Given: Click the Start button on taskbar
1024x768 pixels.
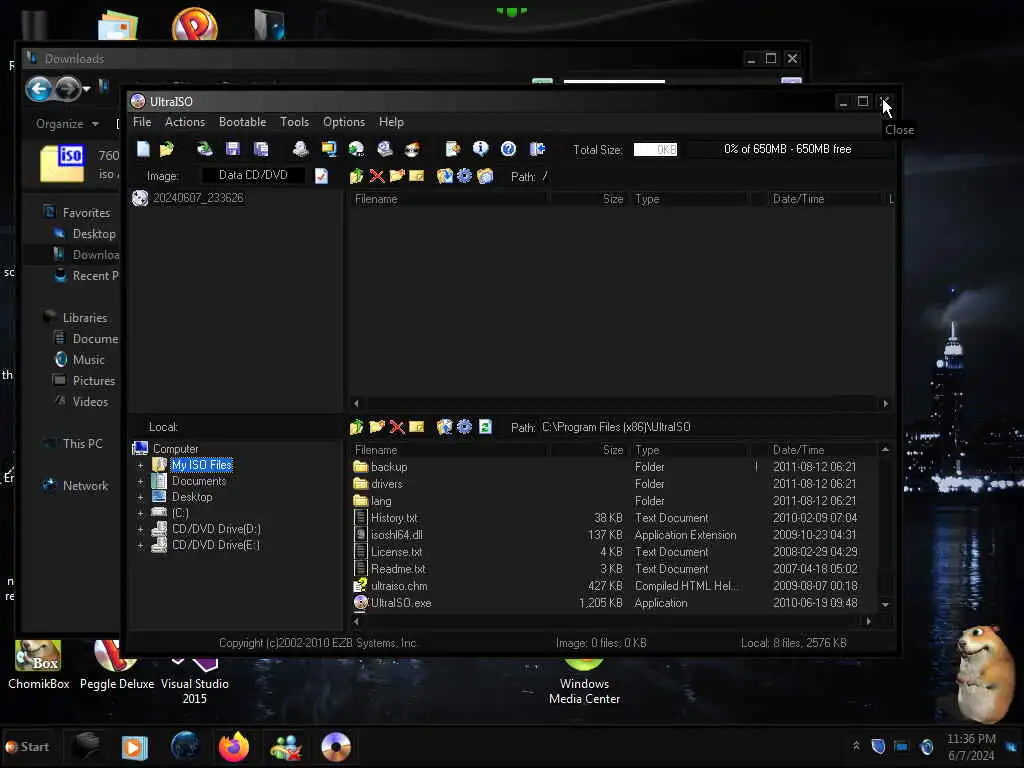Looking at the screenshot, I should tap(27, 746).
